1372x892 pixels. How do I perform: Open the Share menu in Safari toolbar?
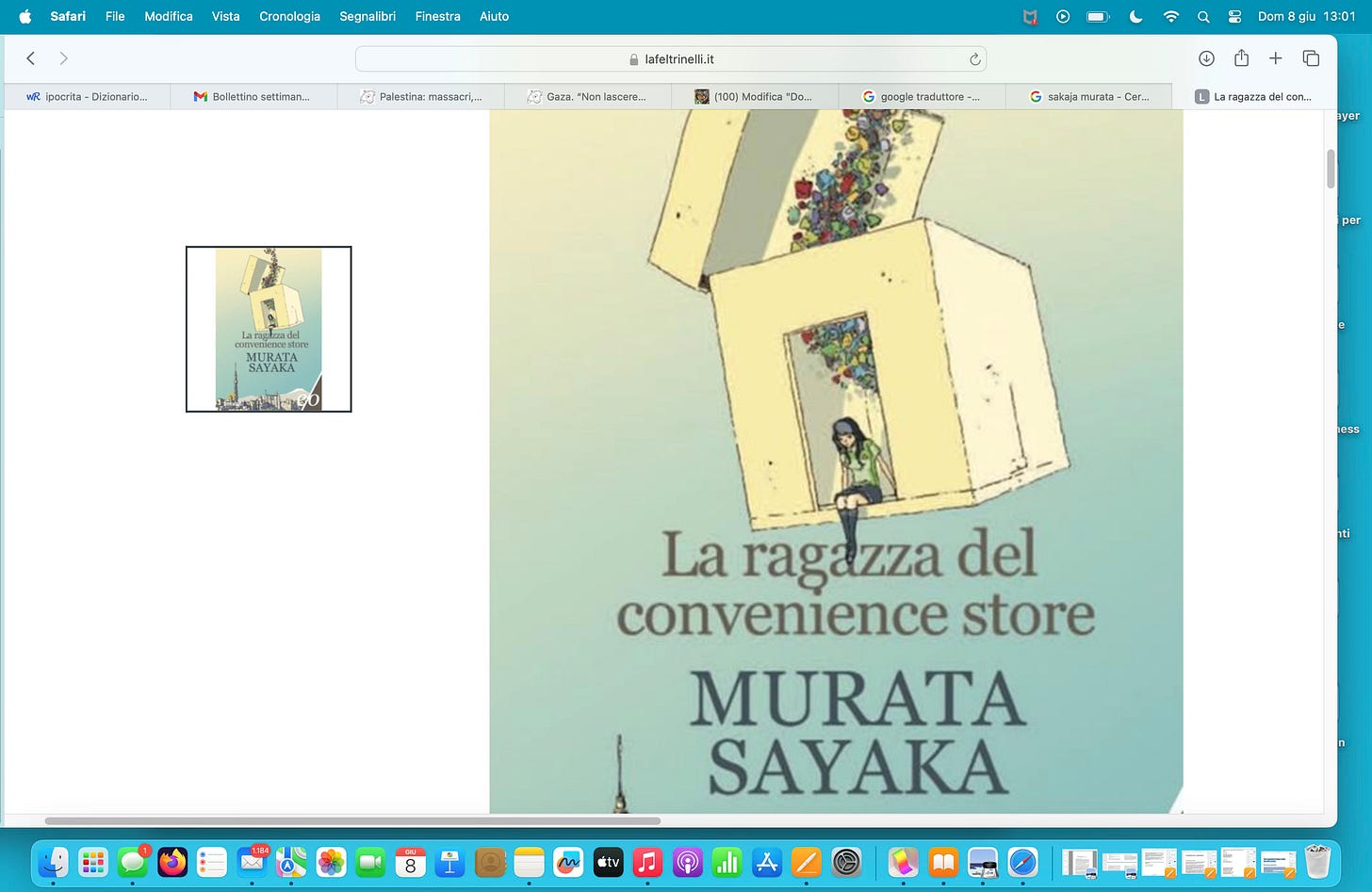[1241, 57]
